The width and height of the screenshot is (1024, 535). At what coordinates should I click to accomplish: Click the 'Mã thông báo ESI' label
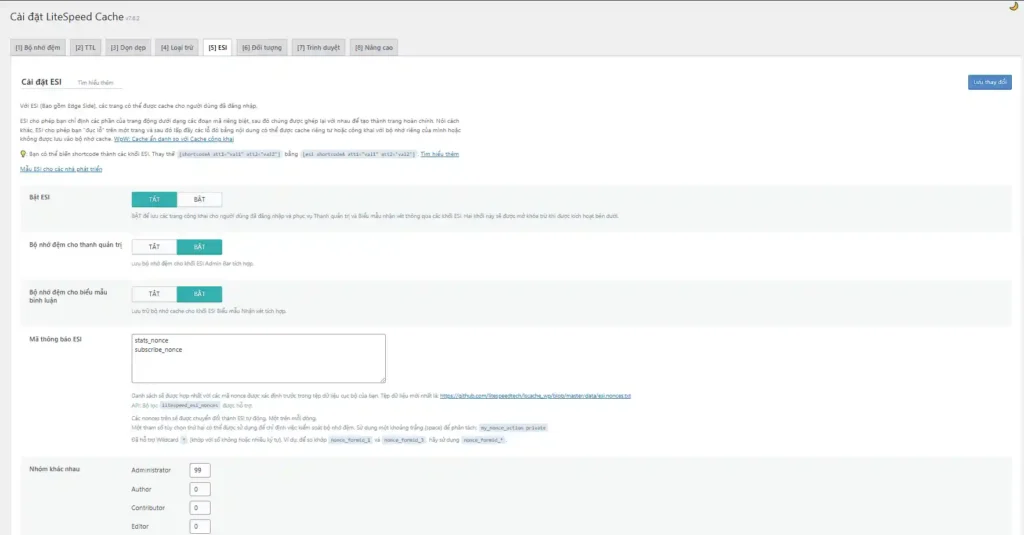56,339
